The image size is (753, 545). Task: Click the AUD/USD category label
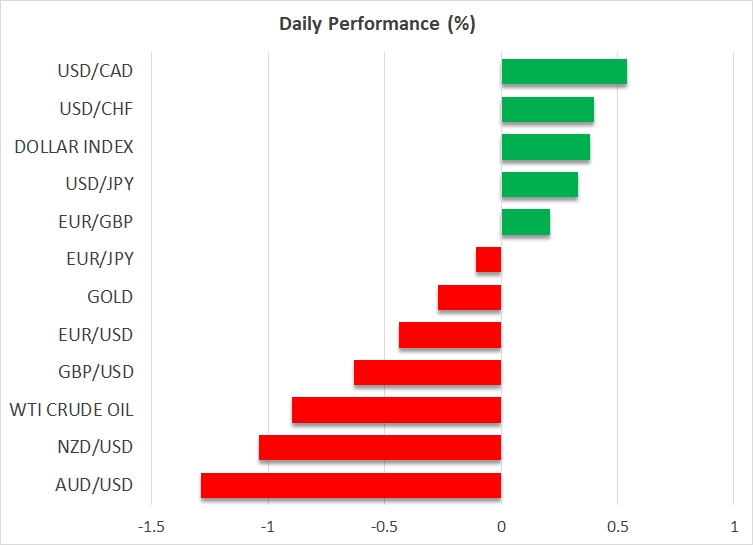click(96, 485)
